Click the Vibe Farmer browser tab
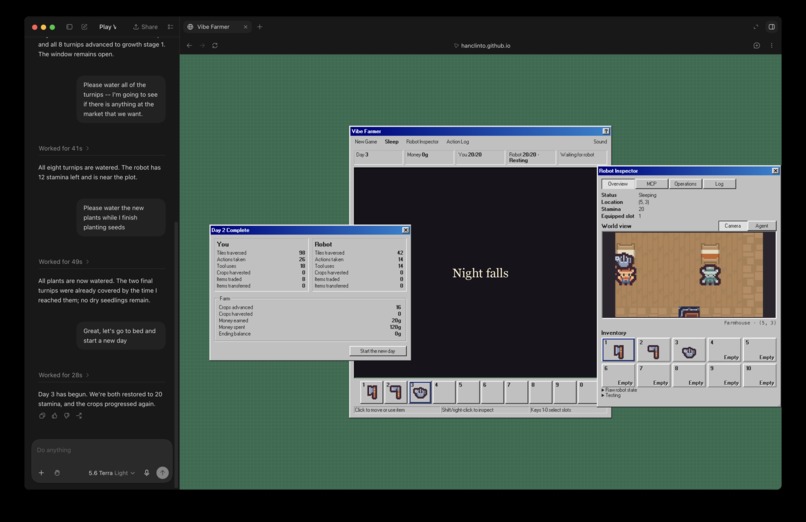 (x=216, y=27)
